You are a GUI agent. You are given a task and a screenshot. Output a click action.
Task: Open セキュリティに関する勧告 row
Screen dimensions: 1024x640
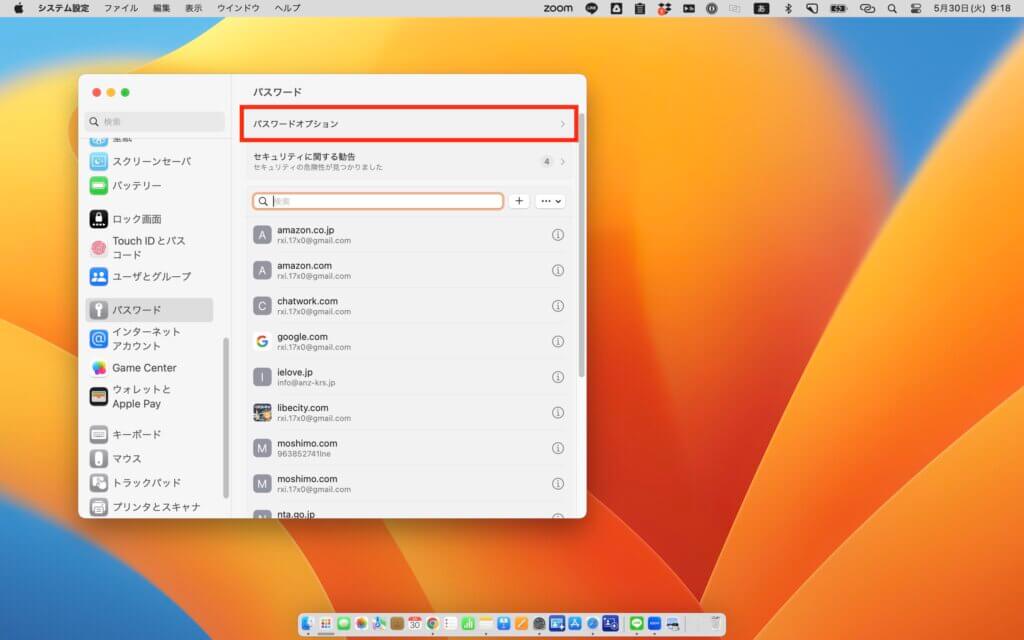[x=409, y=161]
